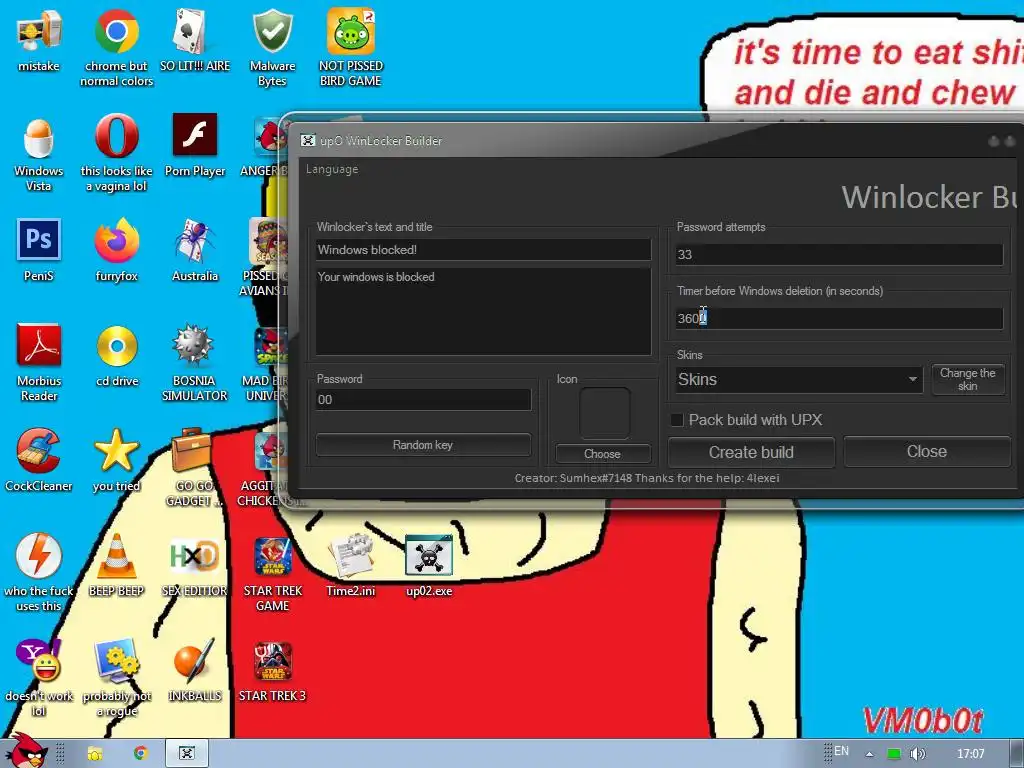Click the Password field containing 00
The height and width of the screenshot is (768, 1024).
(x=423, y=400)
